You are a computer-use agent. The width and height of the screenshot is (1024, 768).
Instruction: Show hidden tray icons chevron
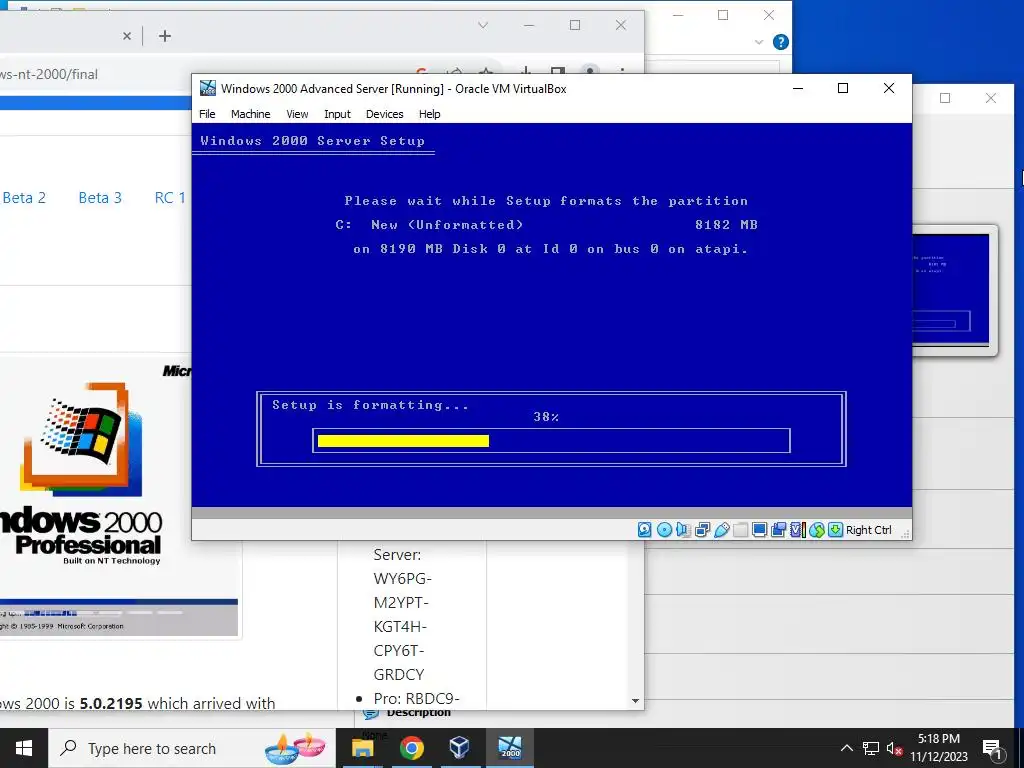pos(846,748)
